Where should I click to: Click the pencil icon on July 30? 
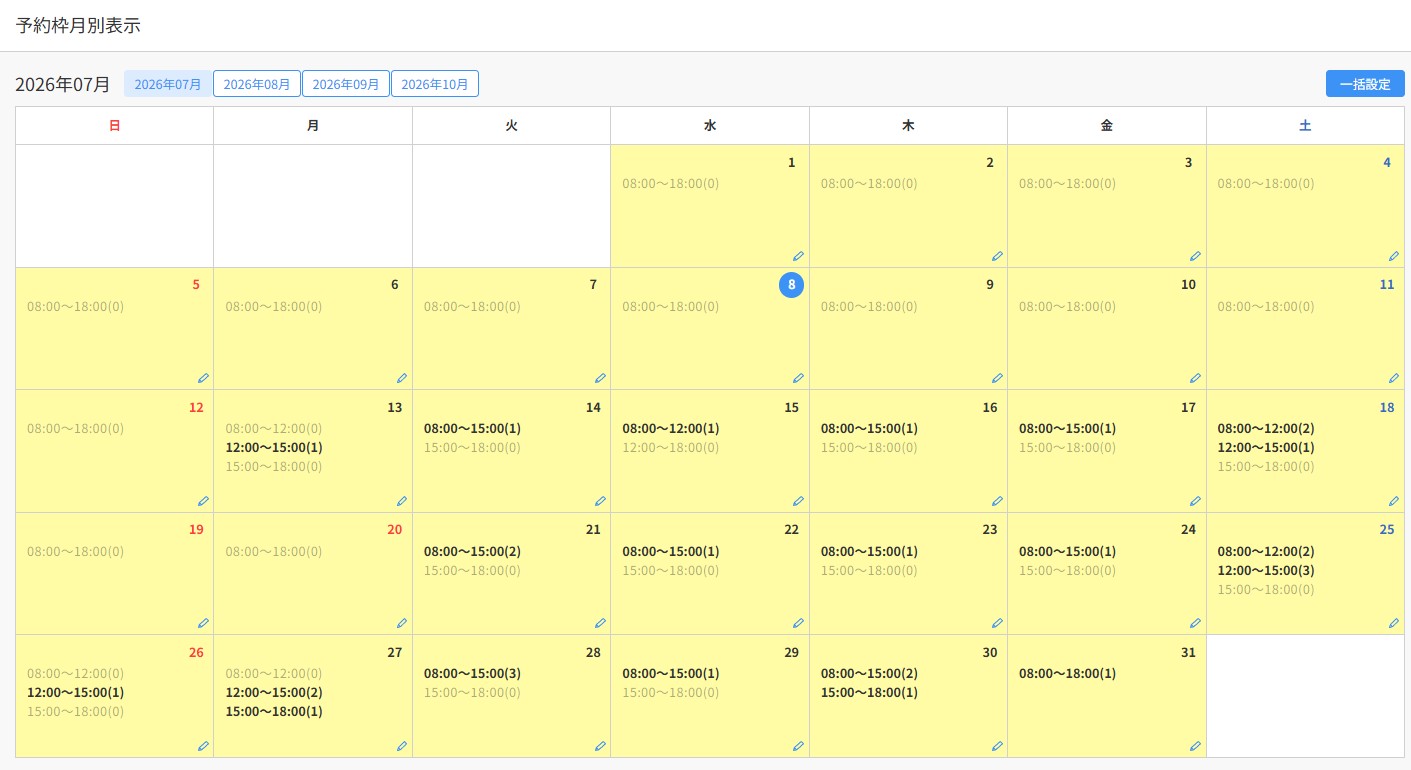tap(997, 746)
